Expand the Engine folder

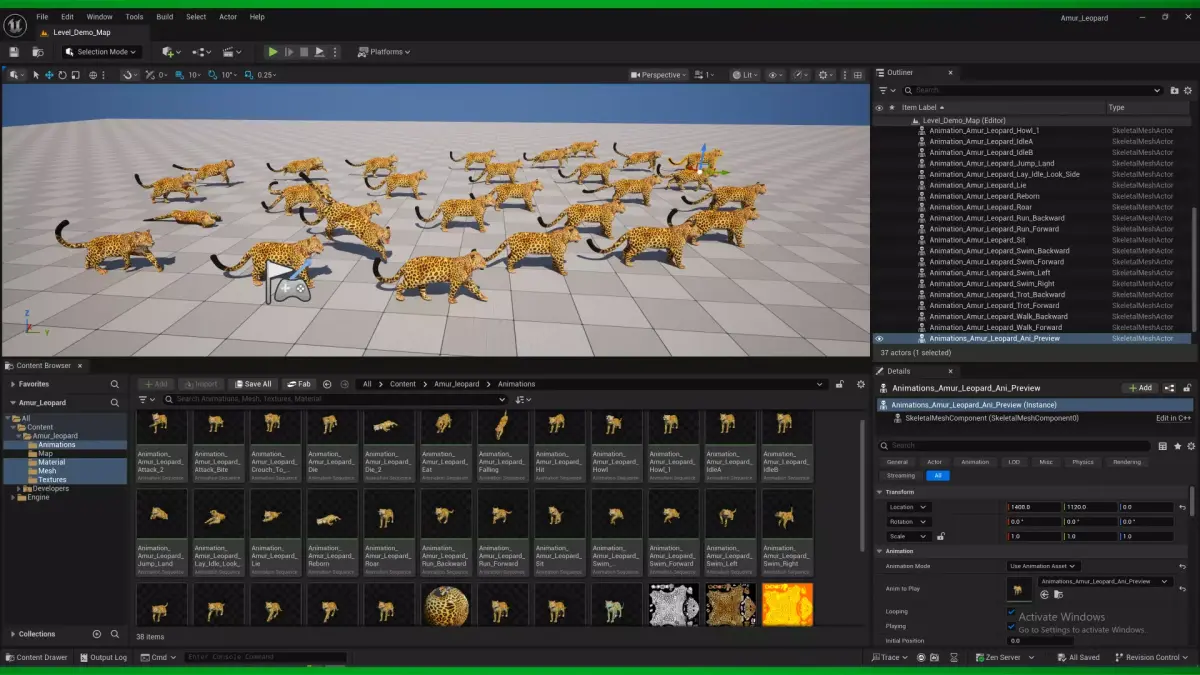[13, 497]
